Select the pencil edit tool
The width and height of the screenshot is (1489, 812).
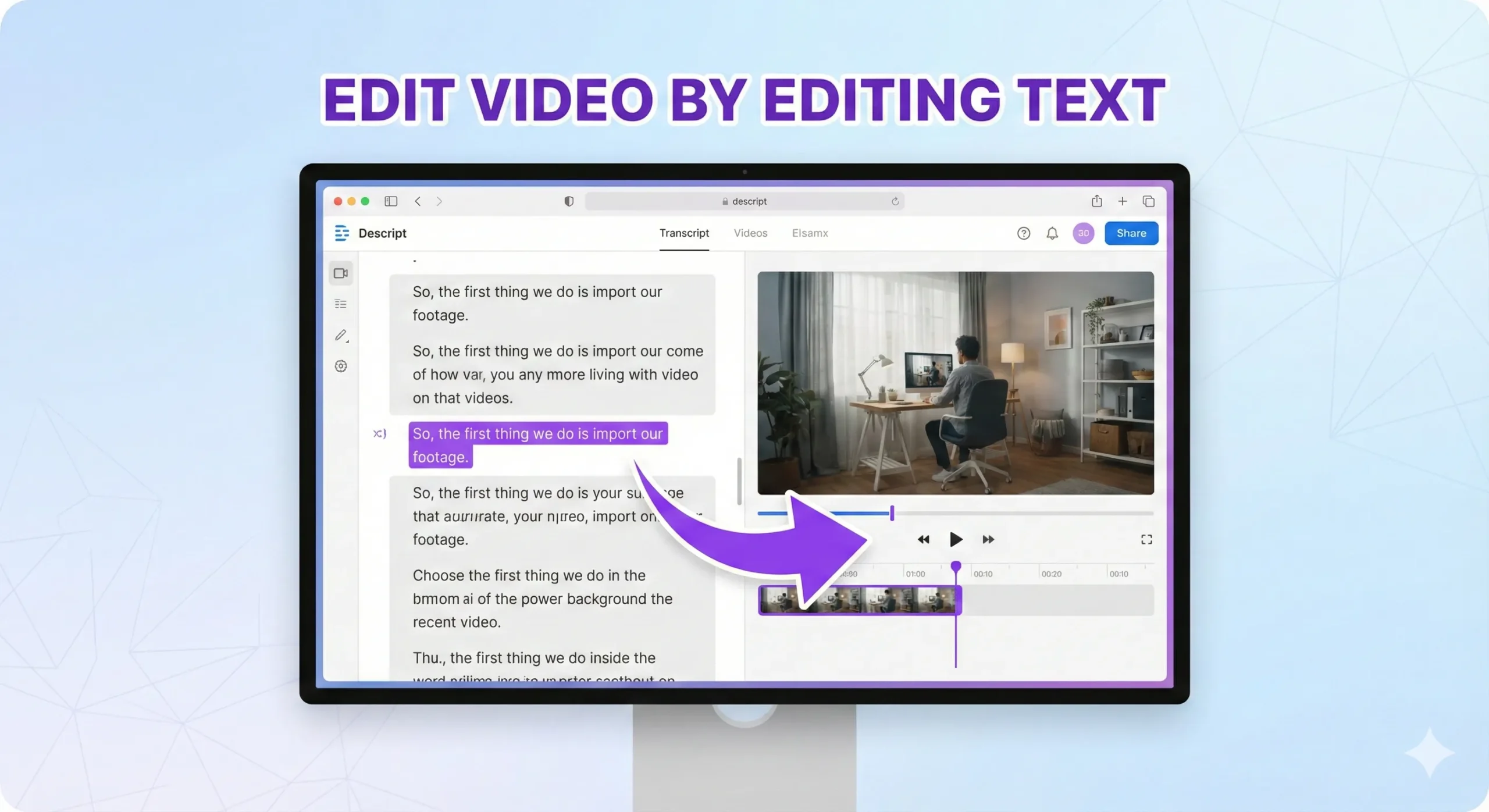pos(341,336)
